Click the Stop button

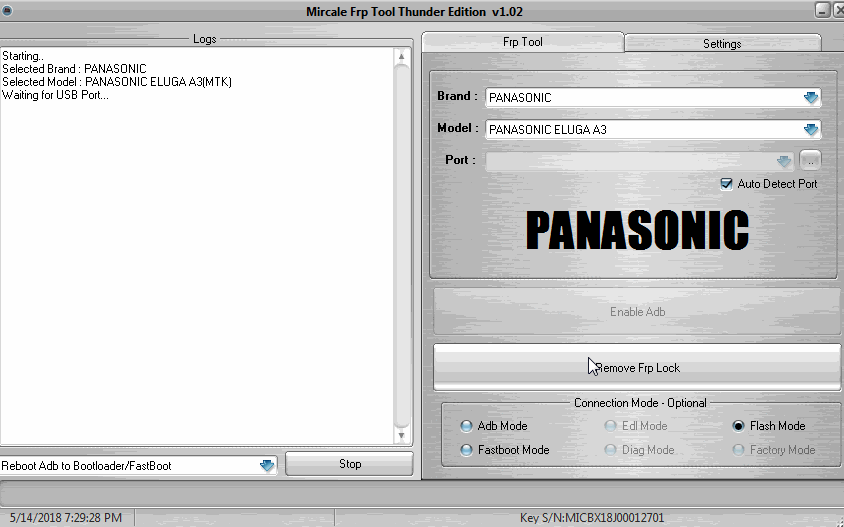(x=349, y=464)
